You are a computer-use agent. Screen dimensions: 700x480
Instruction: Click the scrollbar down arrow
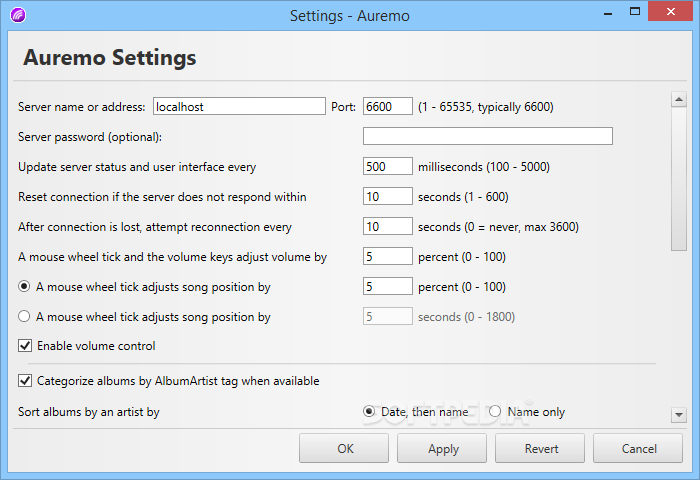679,415
